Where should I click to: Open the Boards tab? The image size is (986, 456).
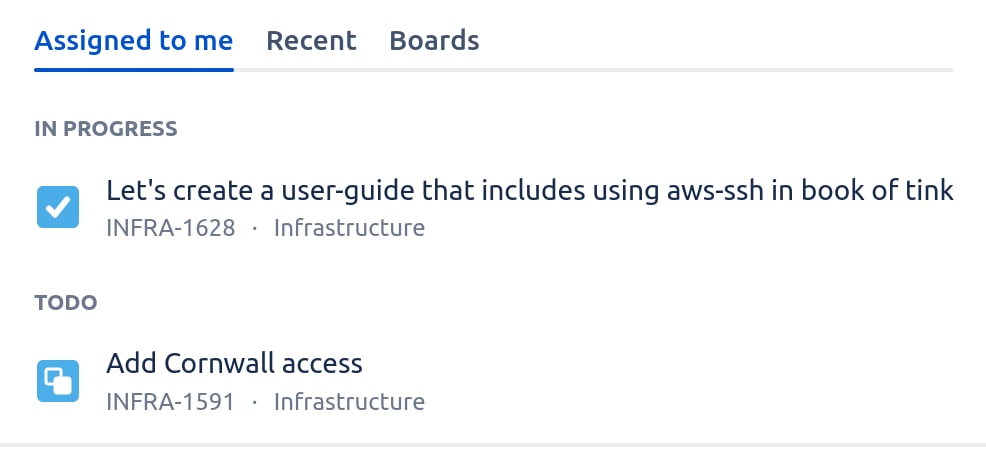point(434,41)
